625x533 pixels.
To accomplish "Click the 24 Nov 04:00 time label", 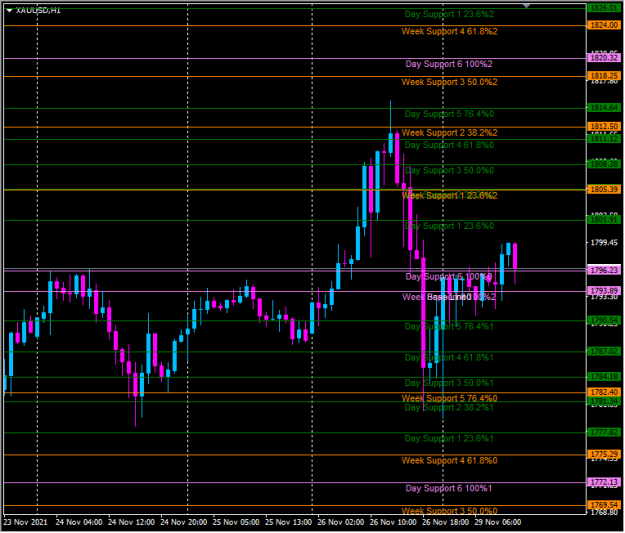I will [x=79, y=522].
